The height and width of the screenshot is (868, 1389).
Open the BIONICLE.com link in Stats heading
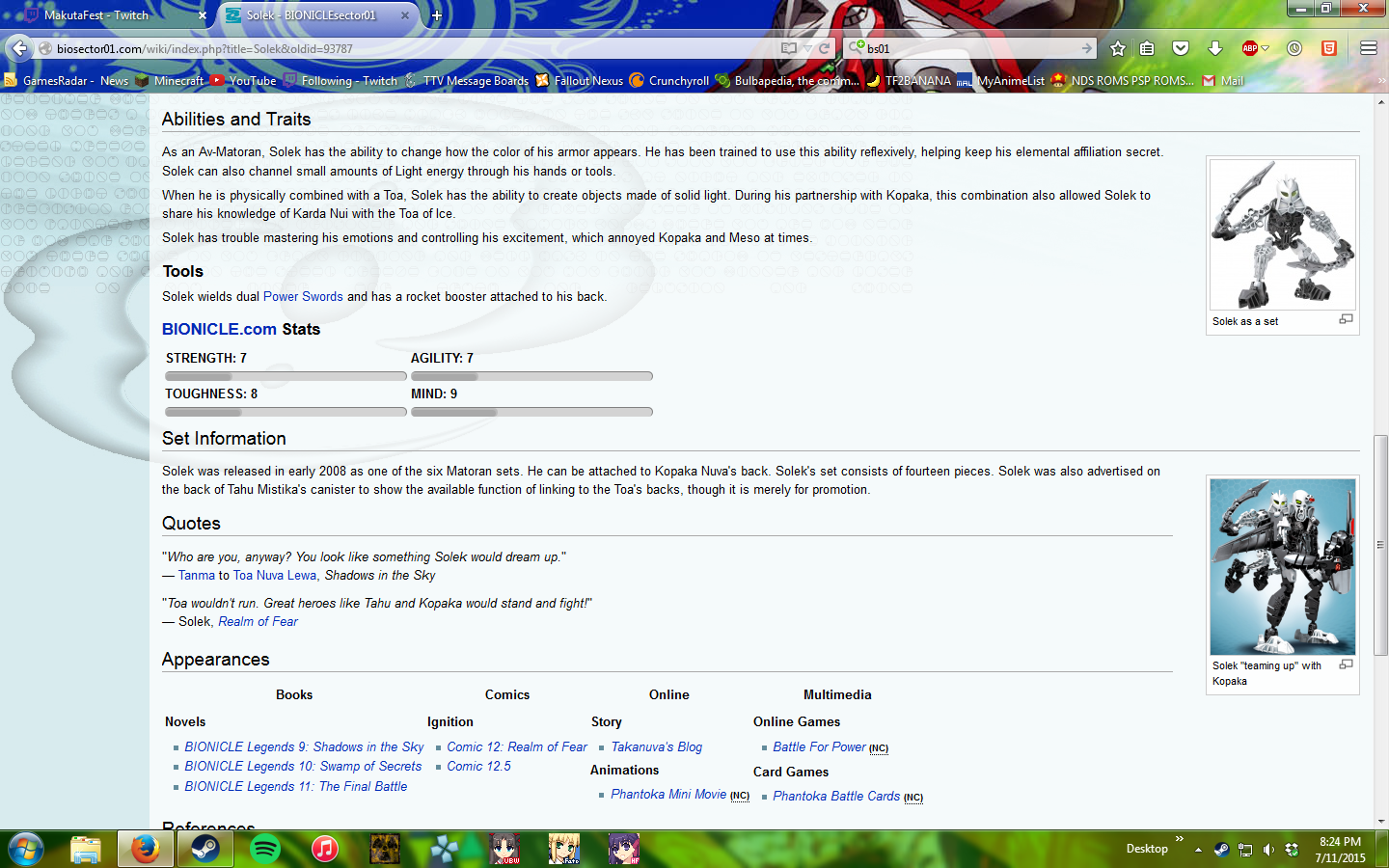(x=219, y=329)
